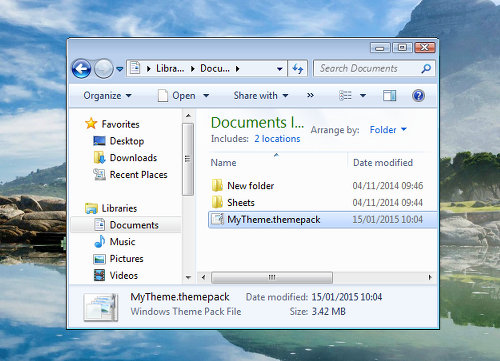Select the Docu... breadcrumb segment
This screenshot has height=361, width=500.
pyautogui.click(x=215, y=68)
